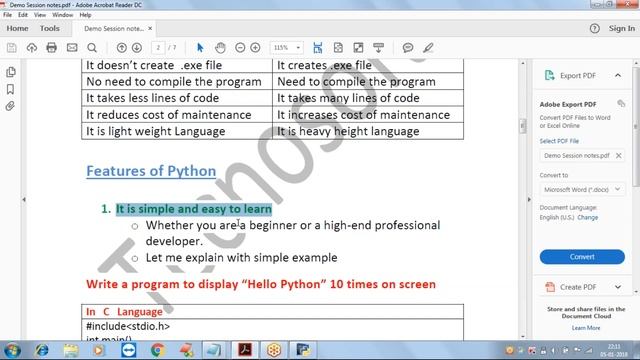The image size is (640, 360).
Task: Click the document vertical scrollbar thumb
Action: (523, 126)
